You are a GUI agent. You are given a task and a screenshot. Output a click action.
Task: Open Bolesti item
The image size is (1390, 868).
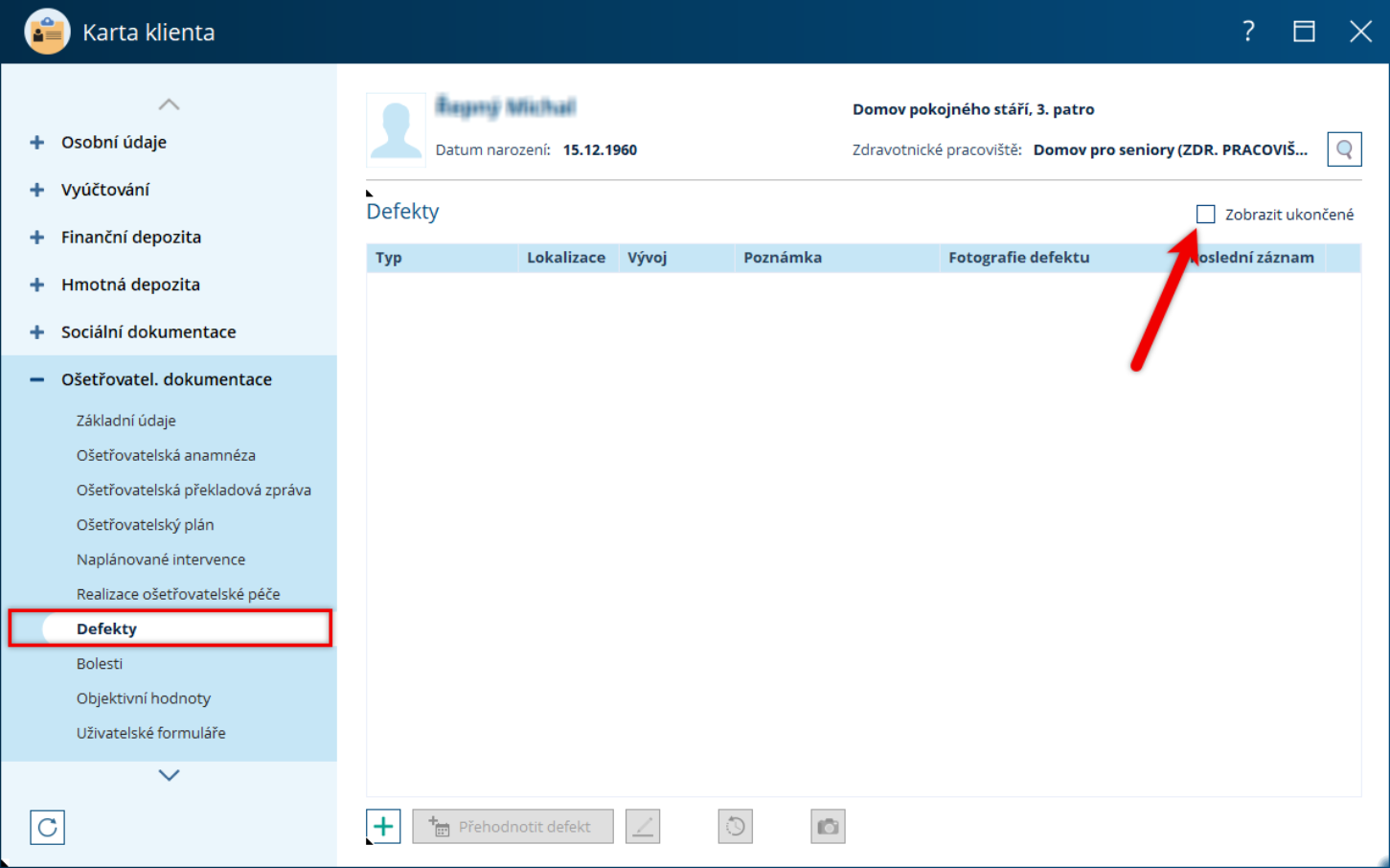click(100, 664)
